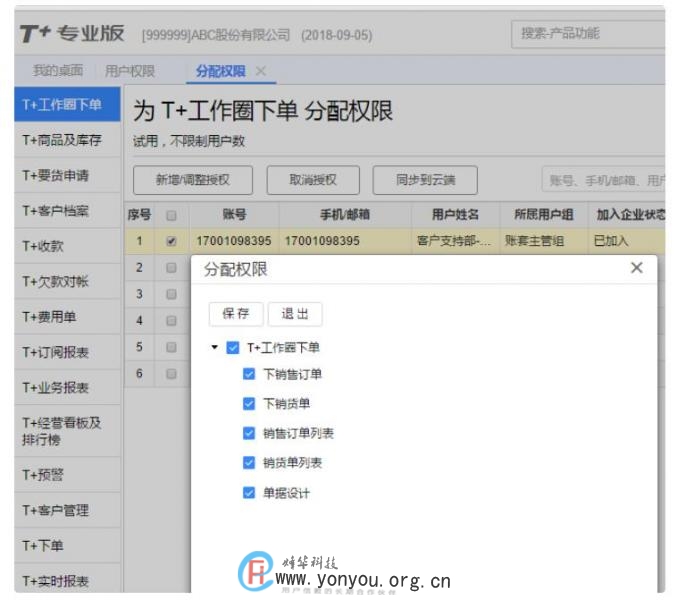Uncheck the 下销售订单 permission
Screen dimensions: 694x600
[x=249, y=374]
